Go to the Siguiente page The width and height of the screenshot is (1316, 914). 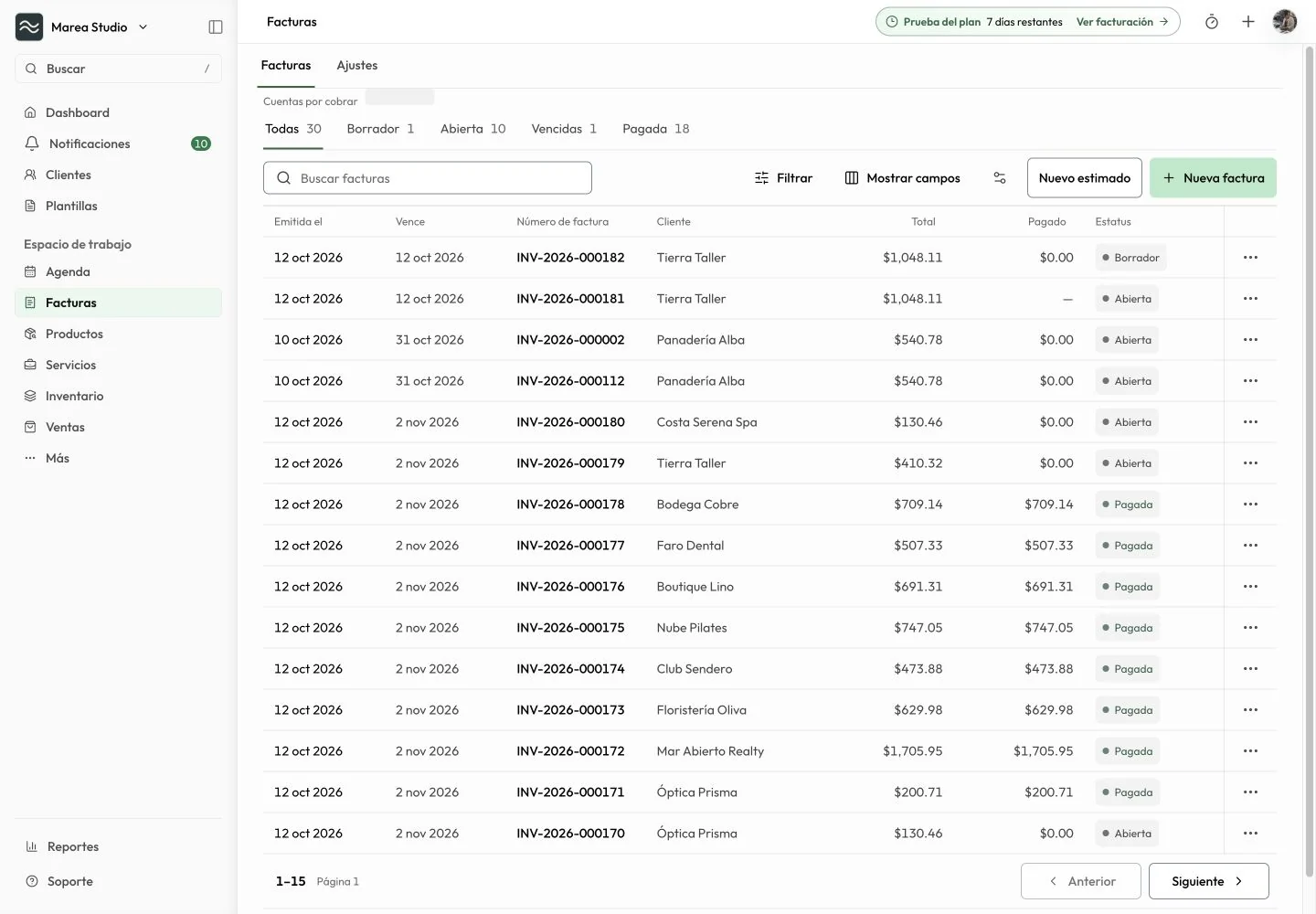(1208, 881)
